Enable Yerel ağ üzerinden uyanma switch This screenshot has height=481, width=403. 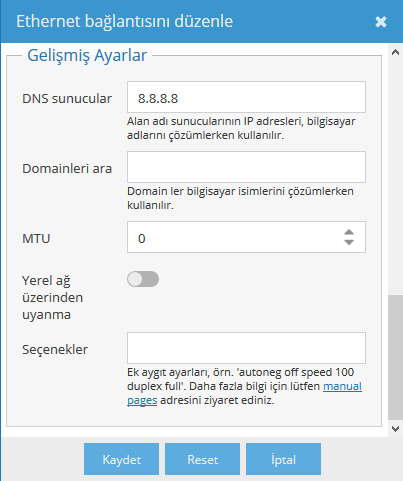[143, 279]
